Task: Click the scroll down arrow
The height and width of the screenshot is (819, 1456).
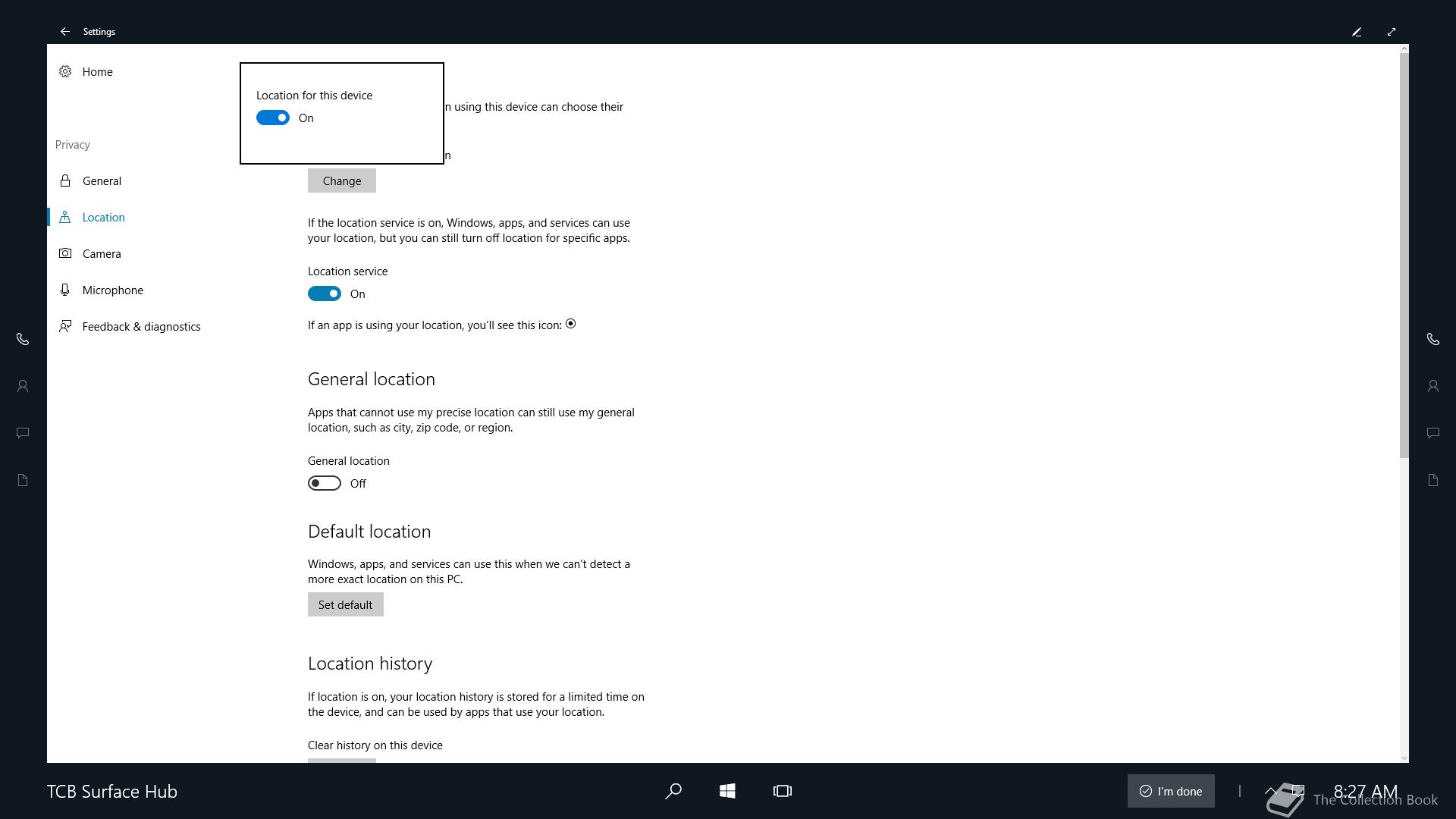Action: tap(1404, 758)
